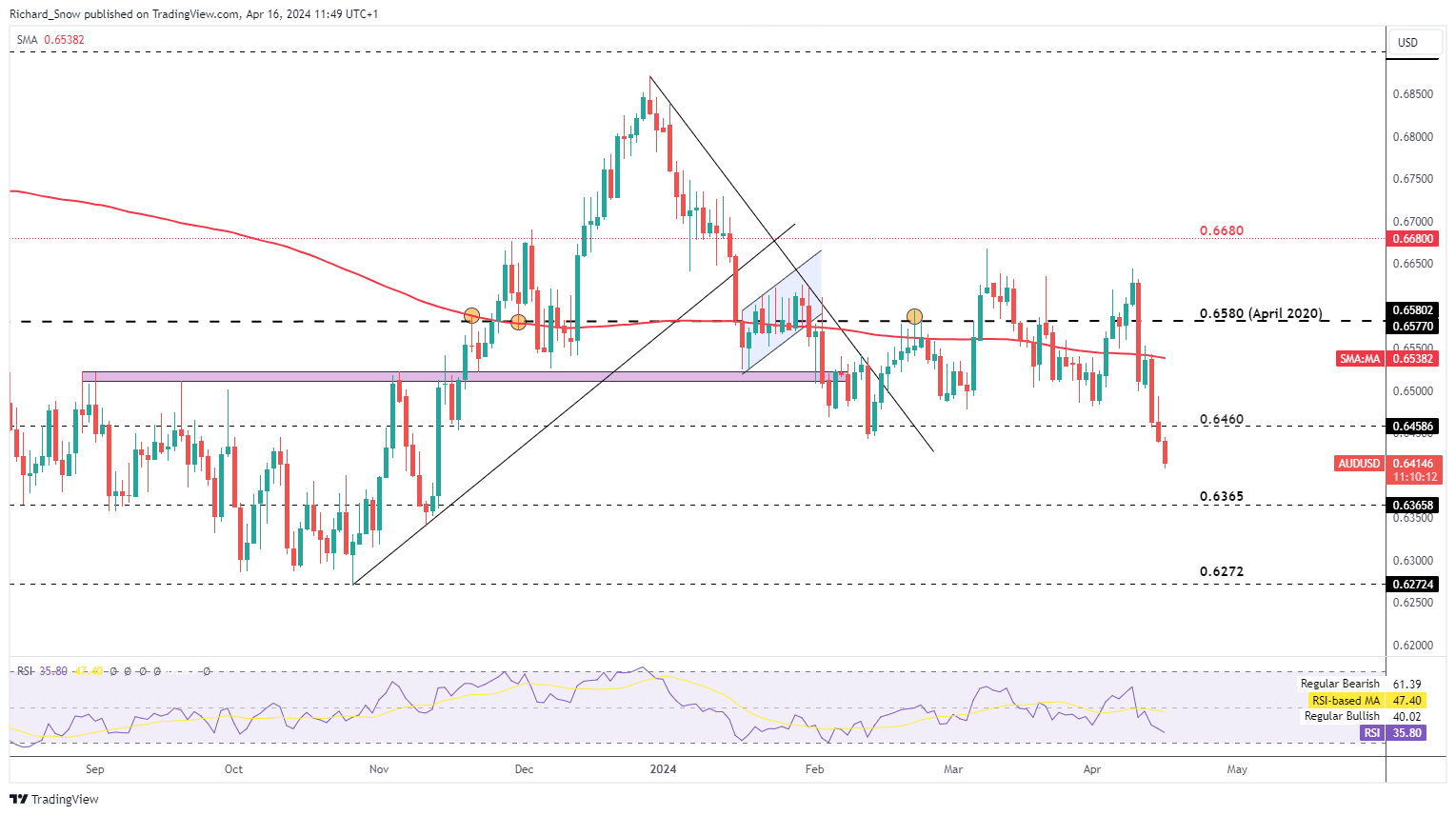1456x816 pixels.
Task: Click the Apr label on time axis
Action: [x=1092, y=769]
